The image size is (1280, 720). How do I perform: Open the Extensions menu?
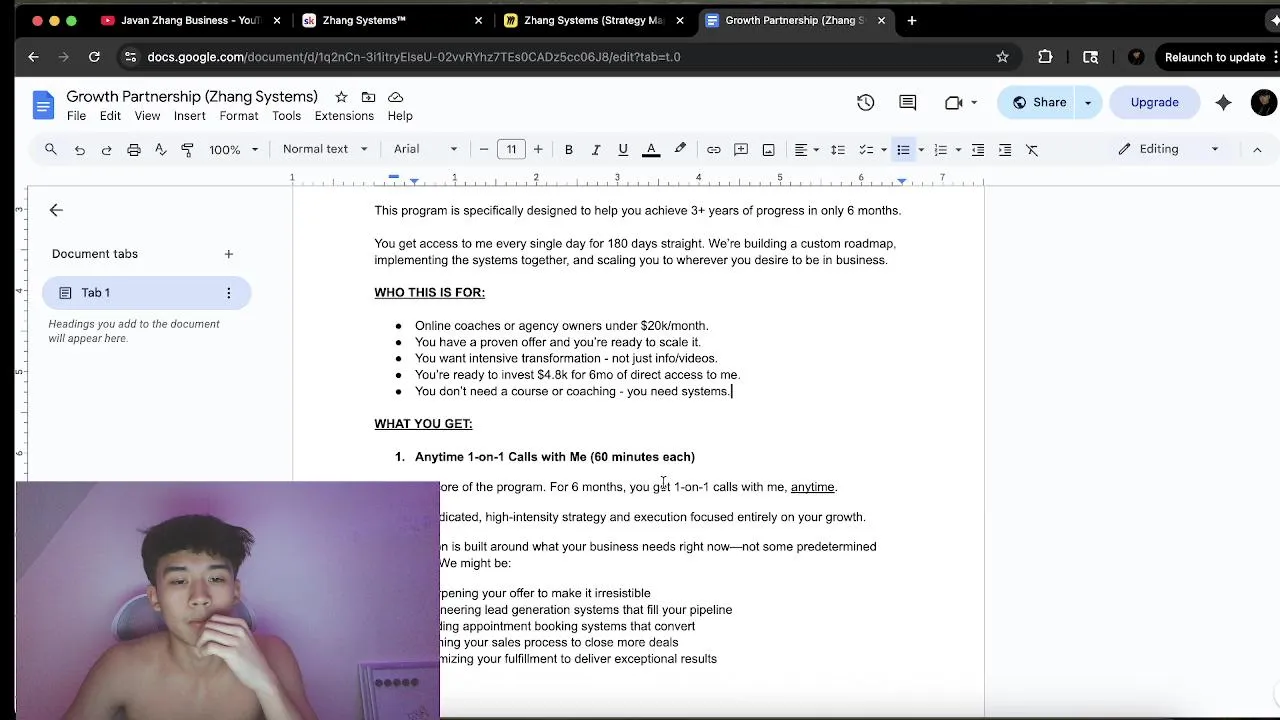[x=344, y=116]
